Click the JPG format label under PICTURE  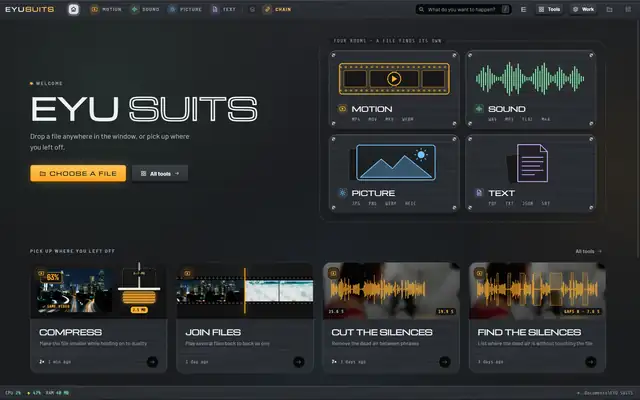coord(356,203)
